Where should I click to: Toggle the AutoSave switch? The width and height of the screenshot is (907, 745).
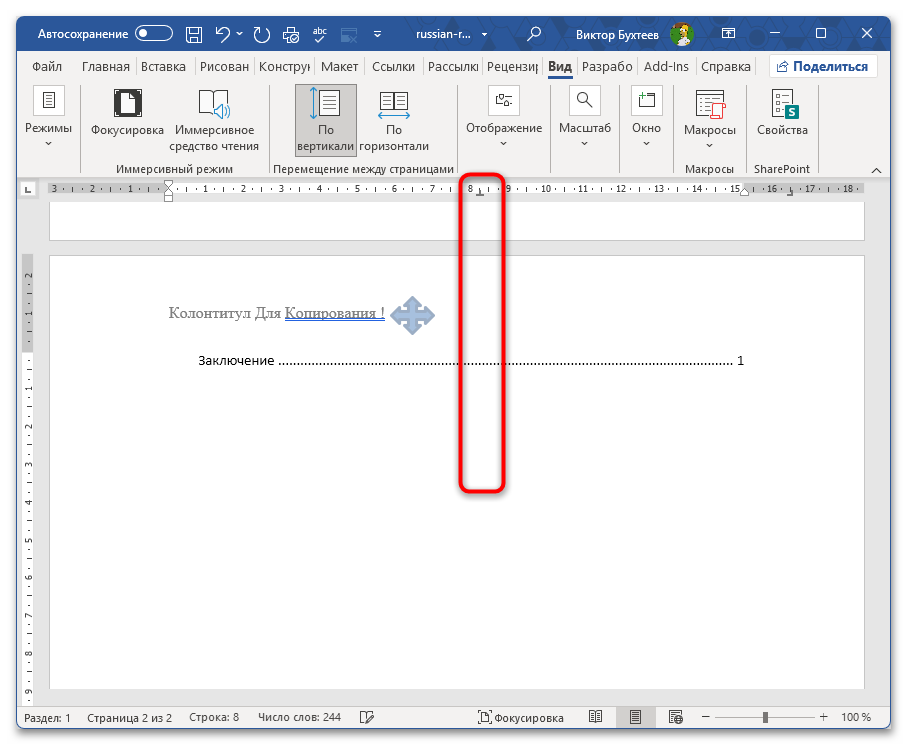(x=154, y=34)
